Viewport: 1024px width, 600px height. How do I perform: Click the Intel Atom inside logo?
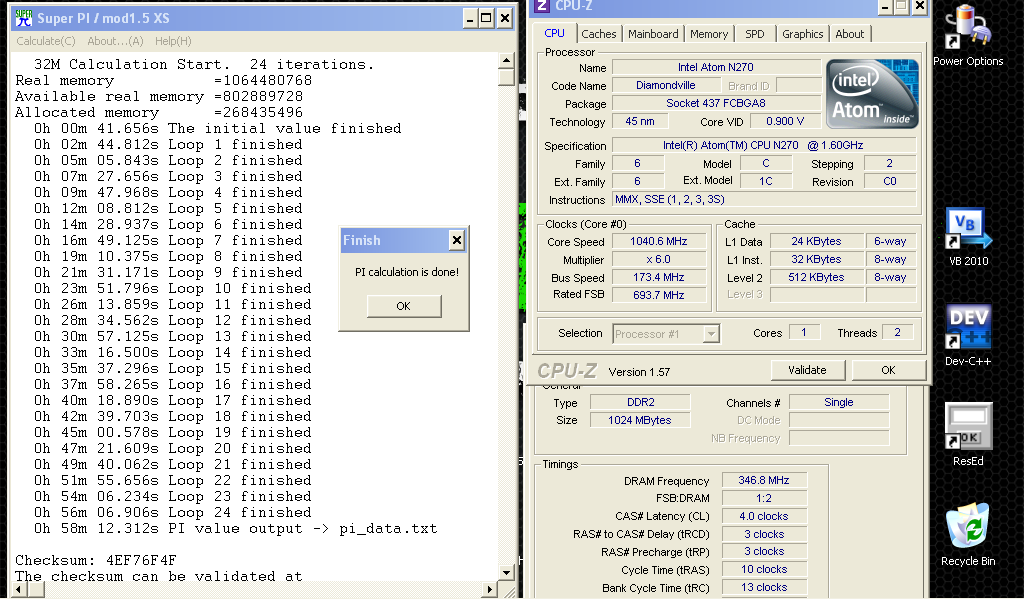[x=872, y=93]
